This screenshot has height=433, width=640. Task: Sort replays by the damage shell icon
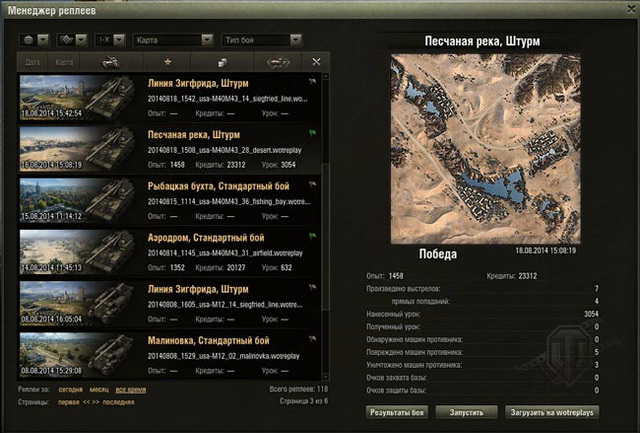[x=278, y=62]
